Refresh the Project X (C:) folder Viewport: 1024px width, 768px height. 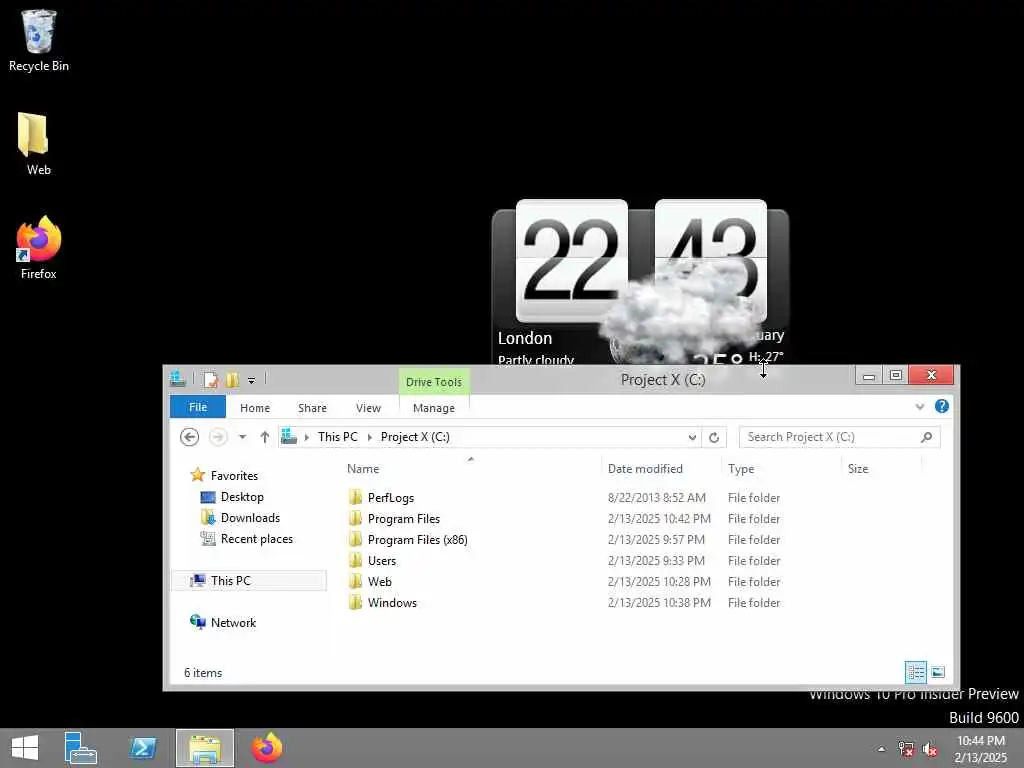coord(714,438)
